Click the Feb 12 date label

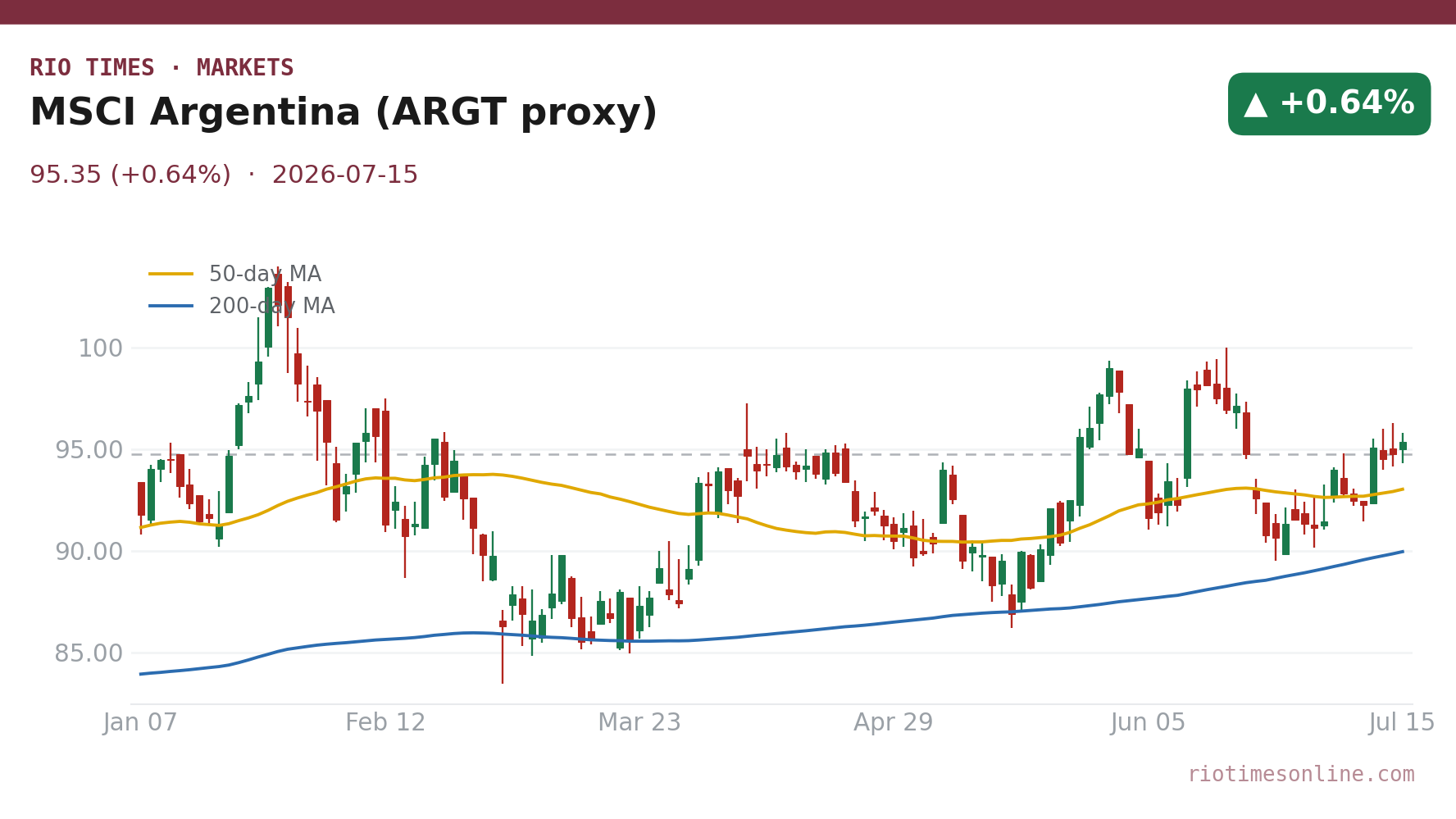click(x=385, y=723)
